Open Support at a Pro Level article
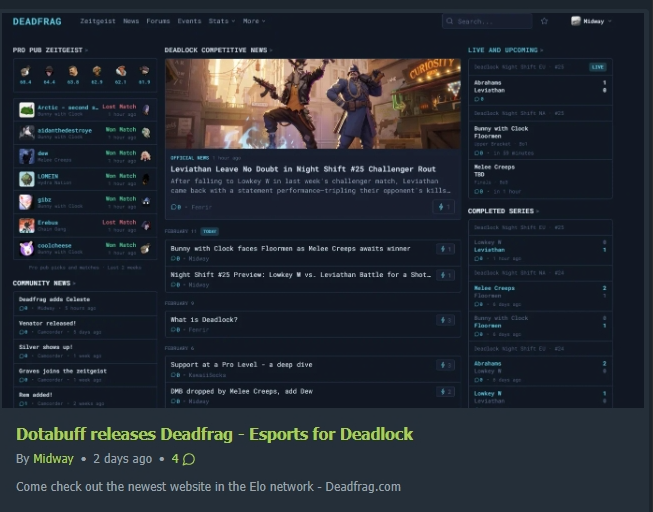653x512 pixels. pos(242,365)
